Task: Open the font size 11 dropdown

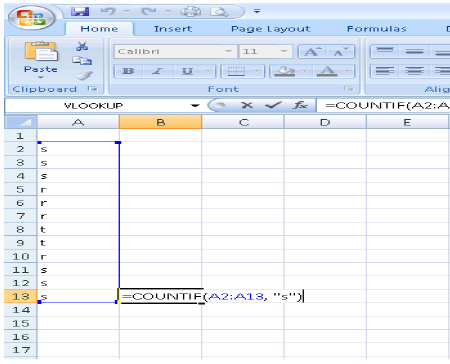Action: (x=284, y=51)
